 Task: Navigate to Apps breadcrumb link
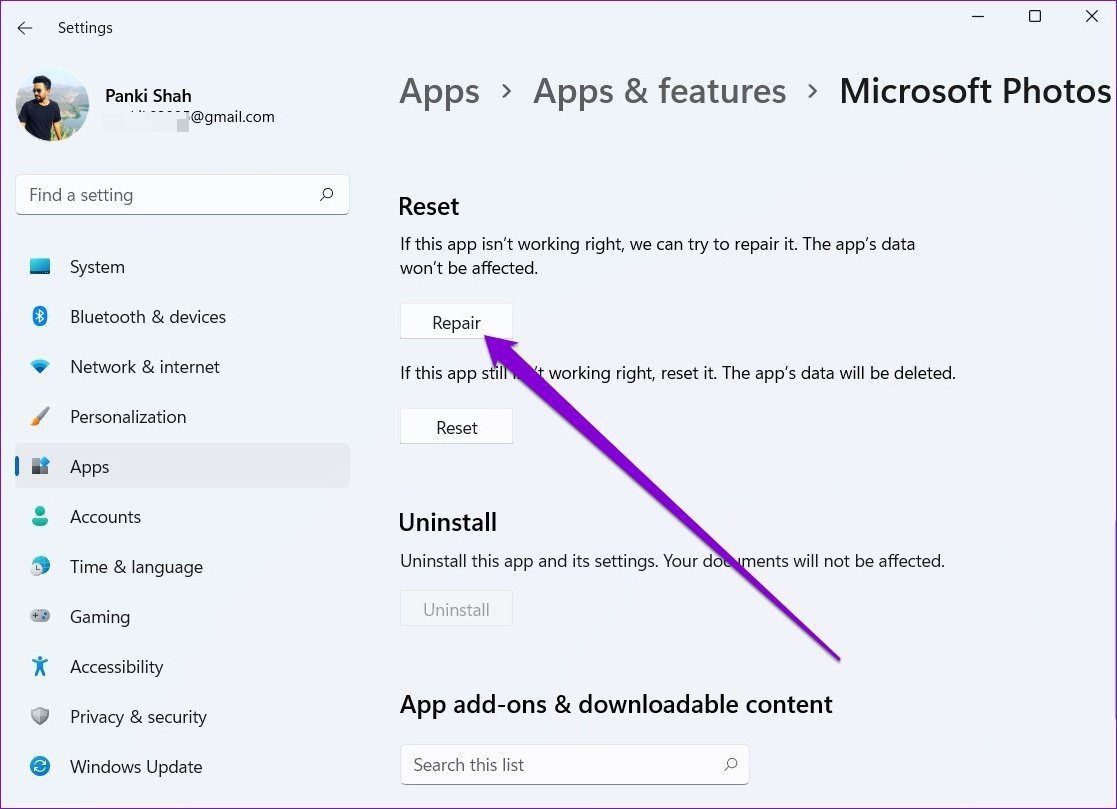pyautogui.click(x=439, y=92)
